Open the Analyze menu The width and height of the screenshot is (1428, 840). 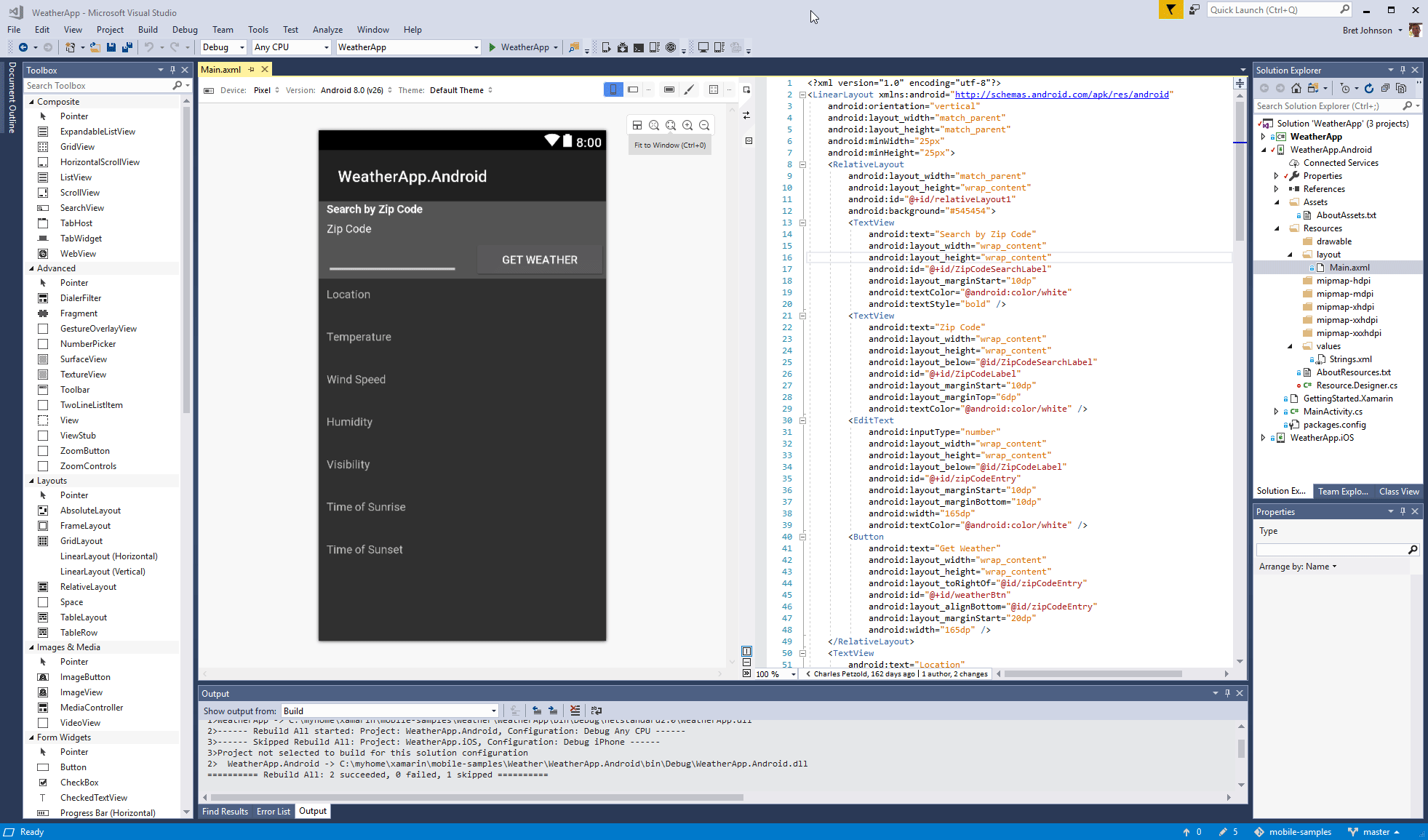pyautogui.click(x=327, y=30)
